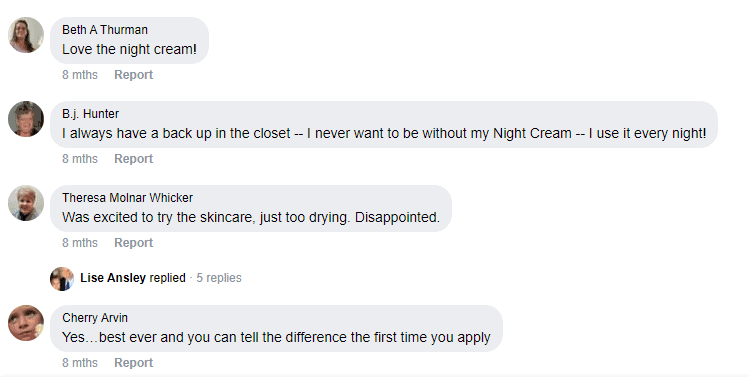The image size is (748, 377).
Task: Click Lise Ansley's name in reply line
Action: point(113,278)
